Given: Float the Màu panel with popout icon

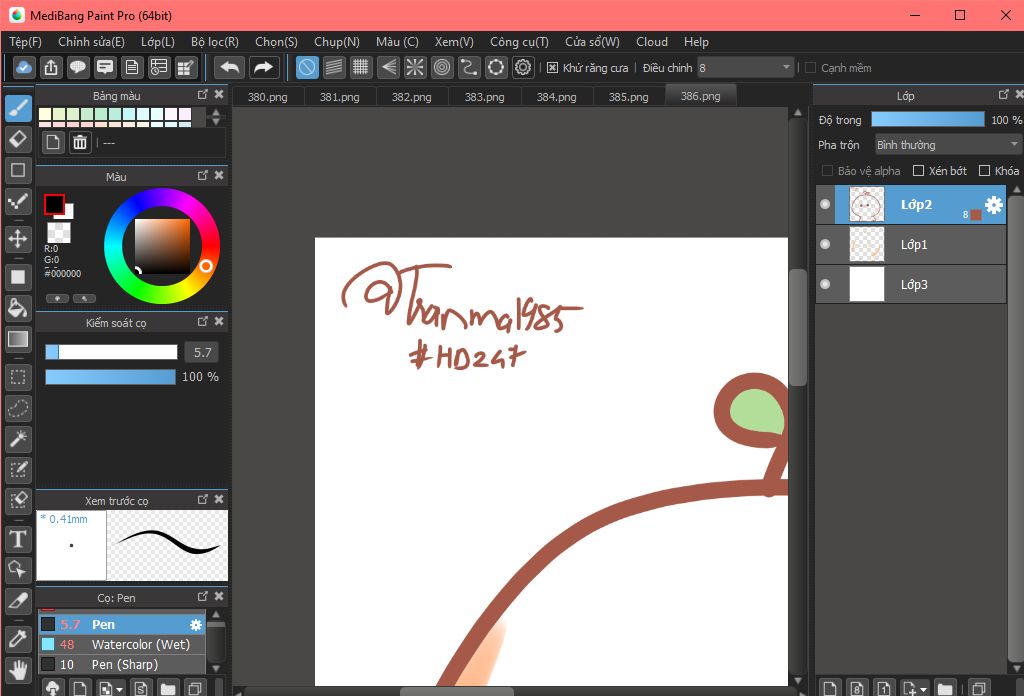Looking at the screenshot, I should tap(202, 176).
